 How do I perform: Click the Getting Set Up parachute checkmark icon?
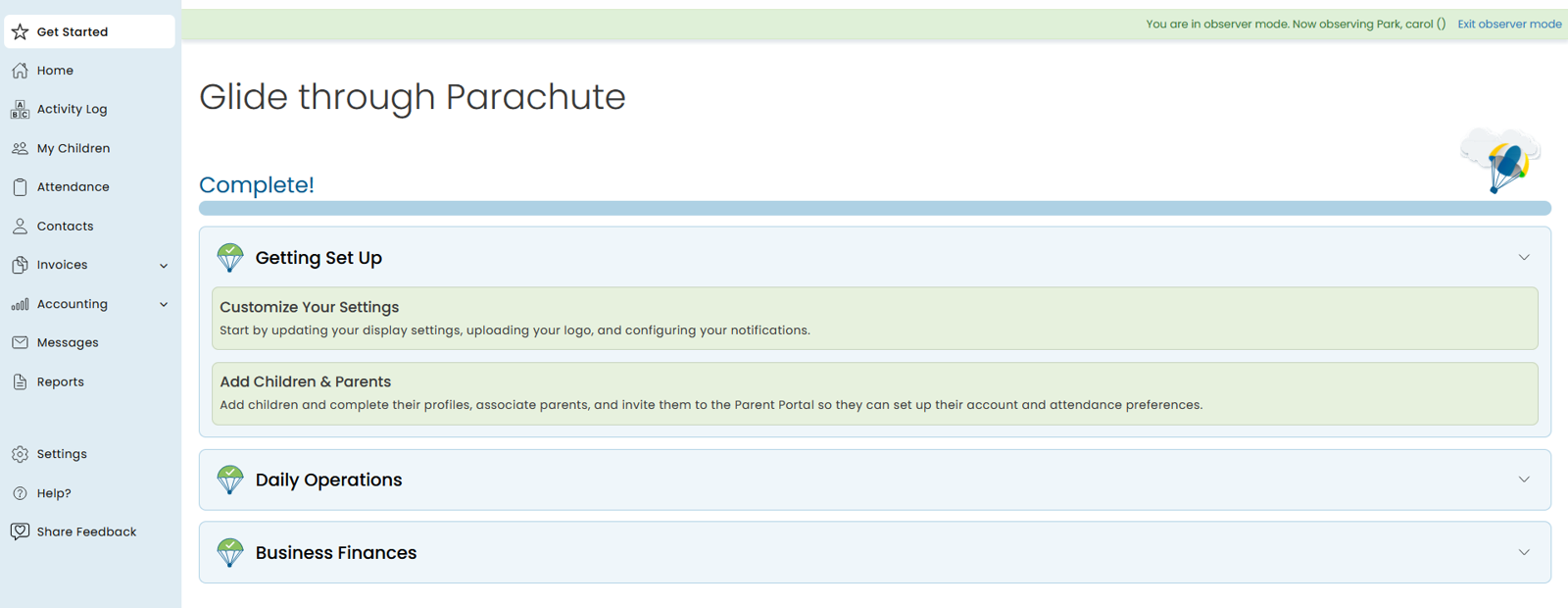[x=230, y=258]
